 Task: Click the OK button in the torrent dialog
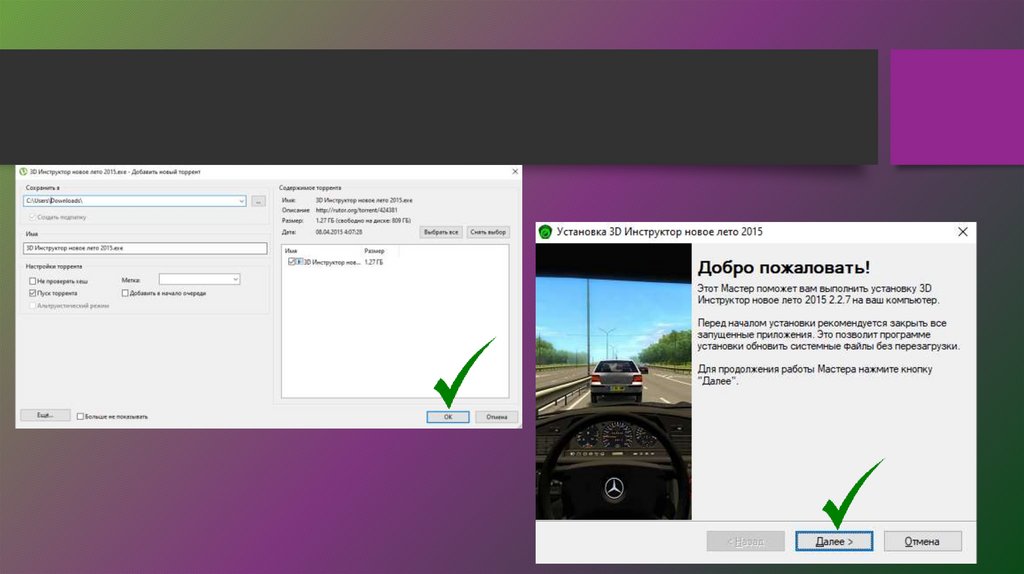tap(447, 417)
